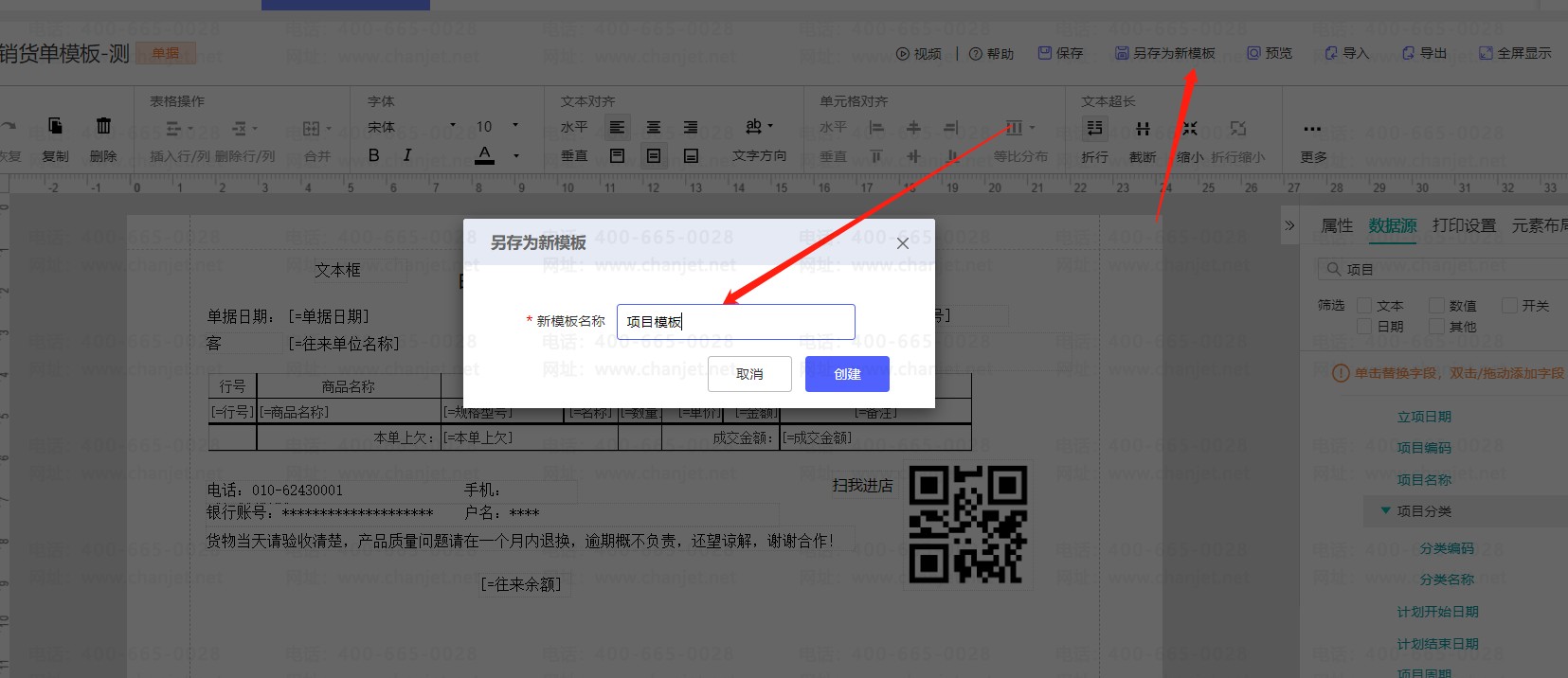Align text horizontally left
Image resolution: width=1568 pixels, height=678 pixels.
[617, 127]
